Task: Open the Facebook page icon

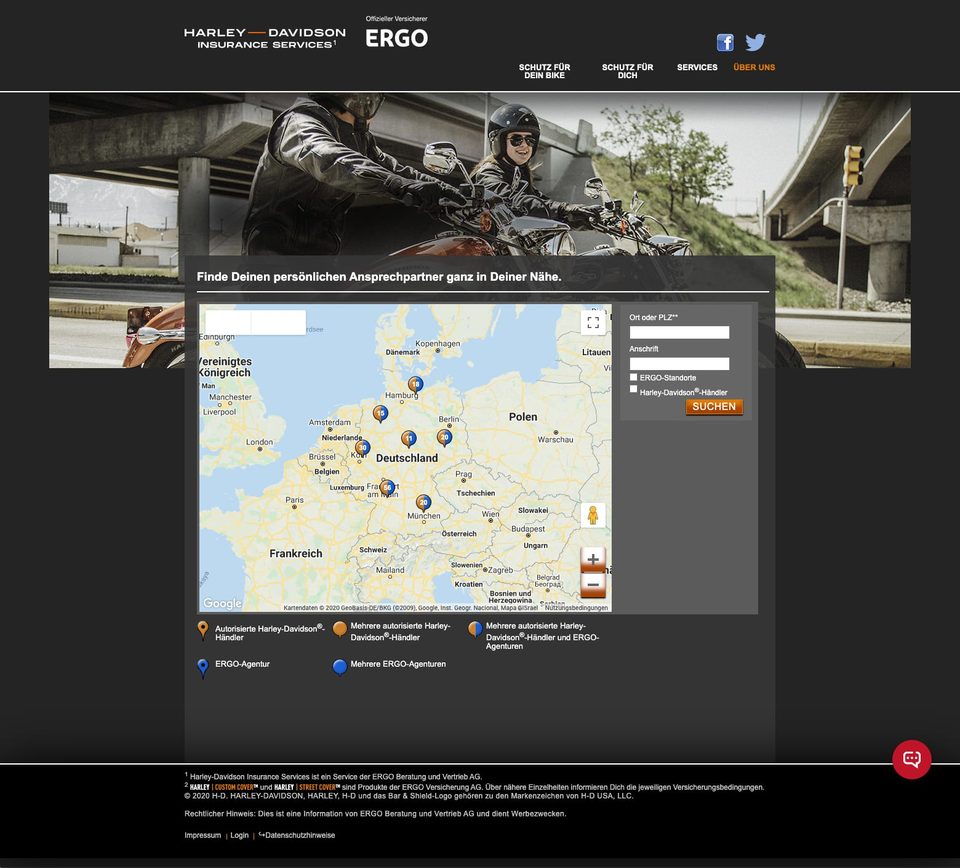Action: pos(725,42)
